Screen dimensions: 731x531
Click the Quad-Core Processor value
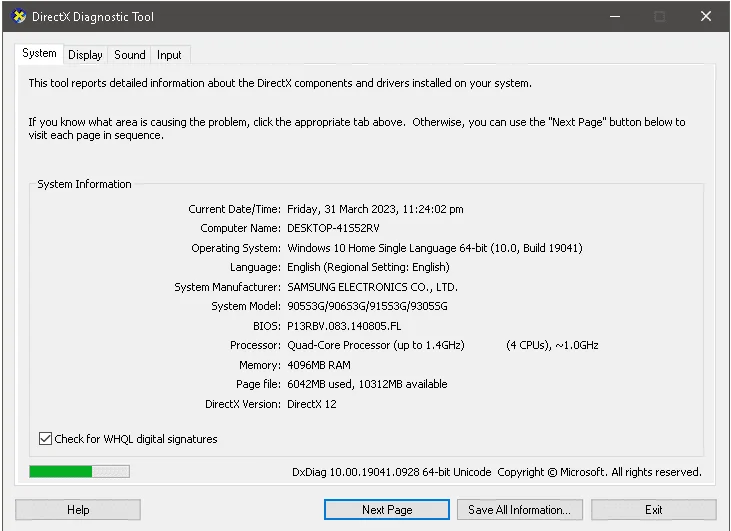(x=376, y=345)
